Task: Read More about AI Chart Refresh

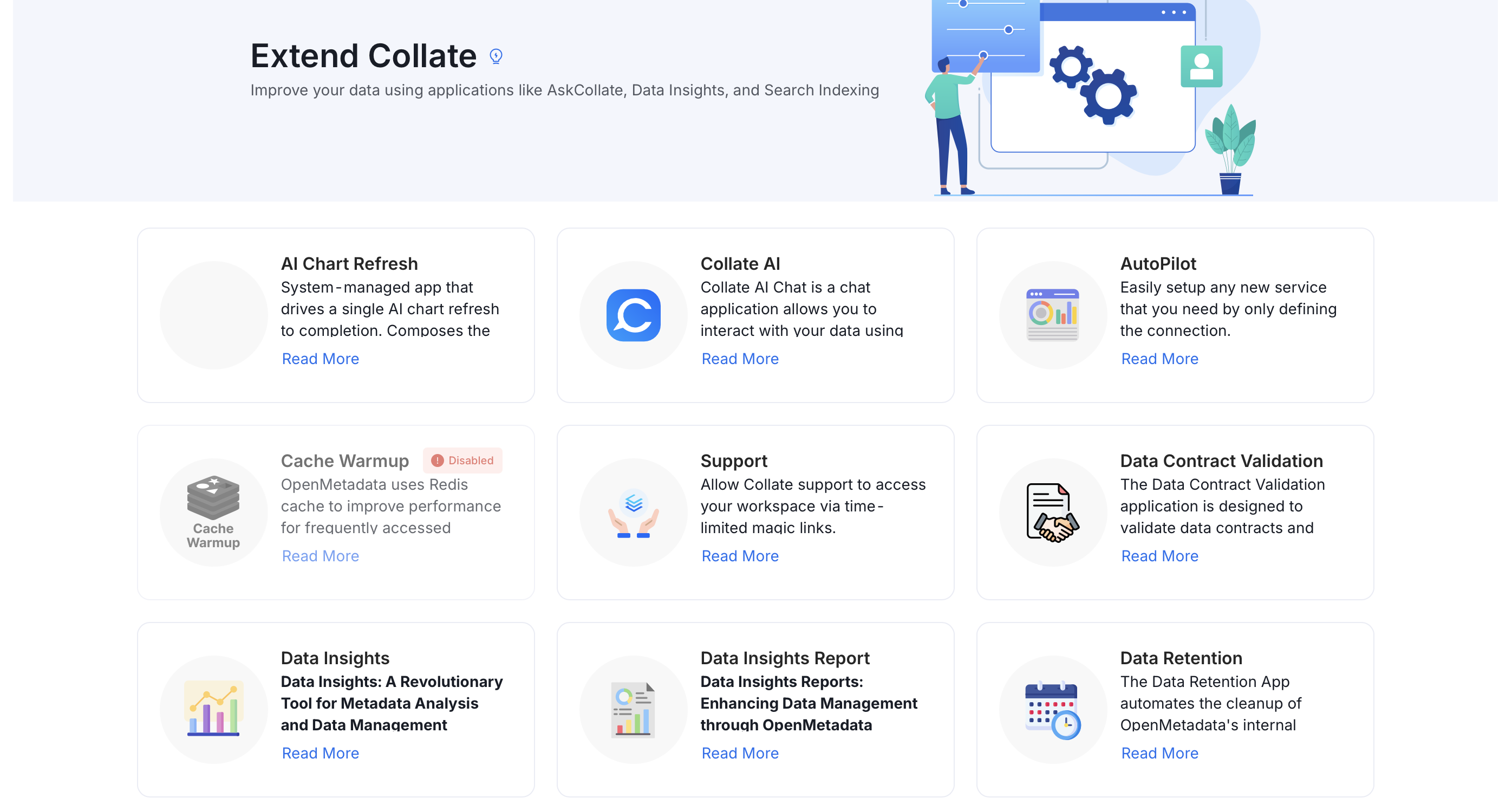Action: (x=321, y=359)
